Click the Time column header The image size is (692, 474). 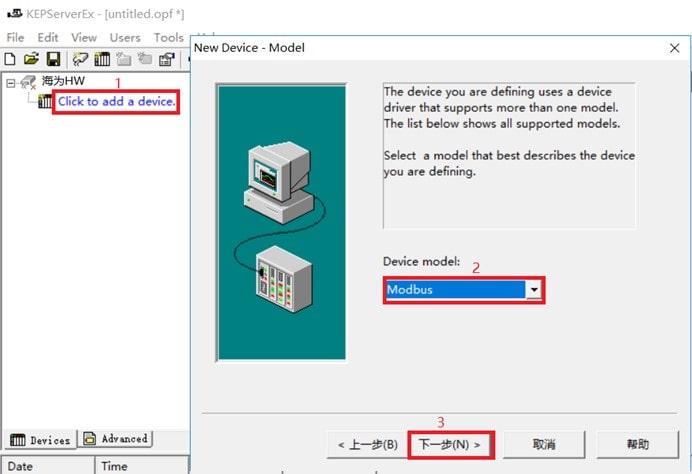click(x=142, y=466)
